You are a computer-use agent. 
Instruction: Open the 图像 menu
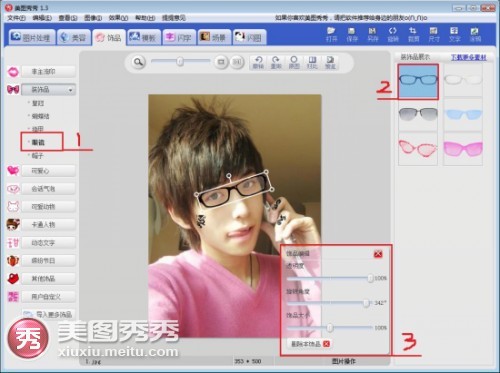pyautogui.click(x=93, y=18)
